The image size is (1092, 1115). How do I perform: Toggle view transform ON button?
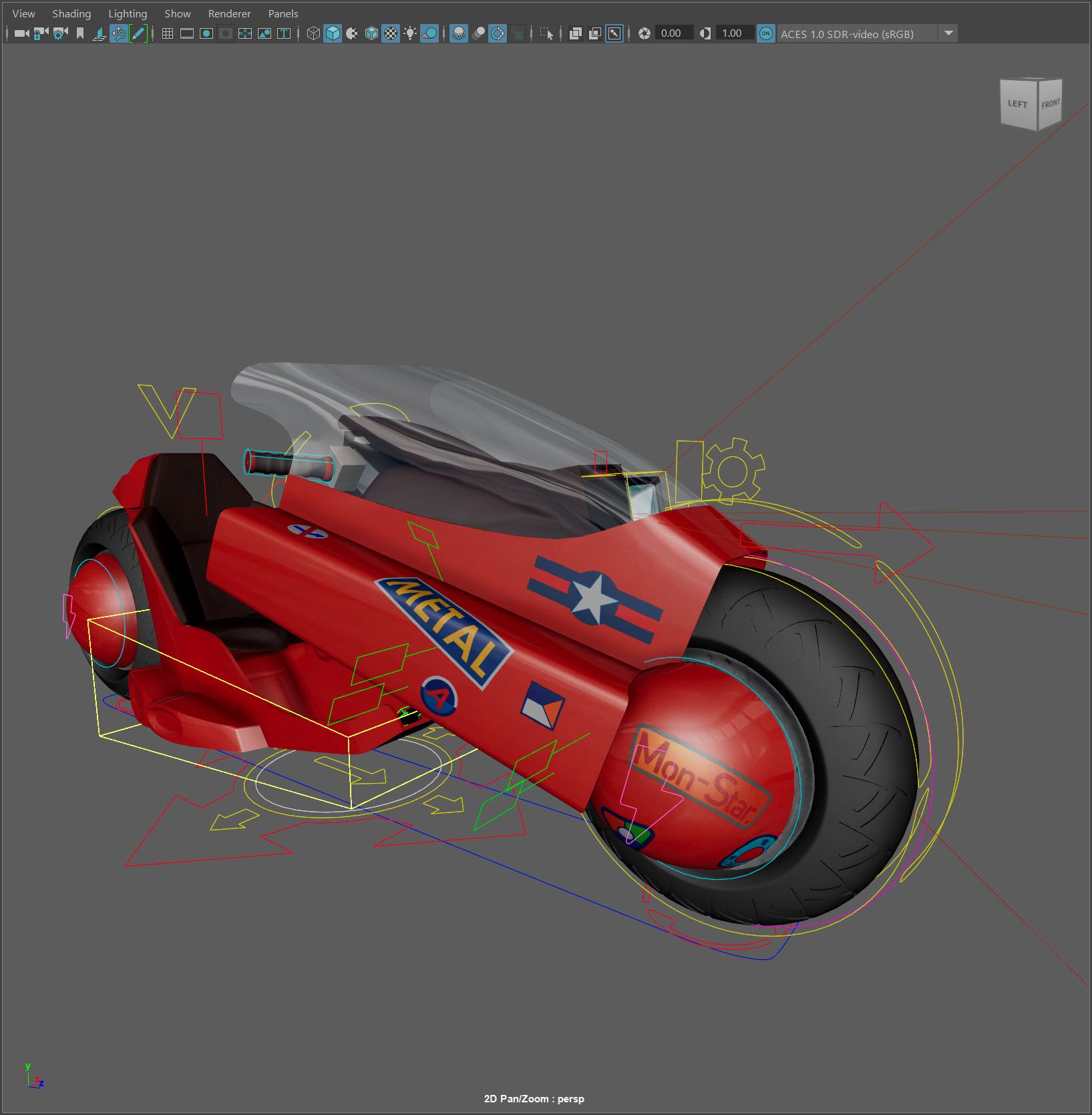click(x=766, y=33)
